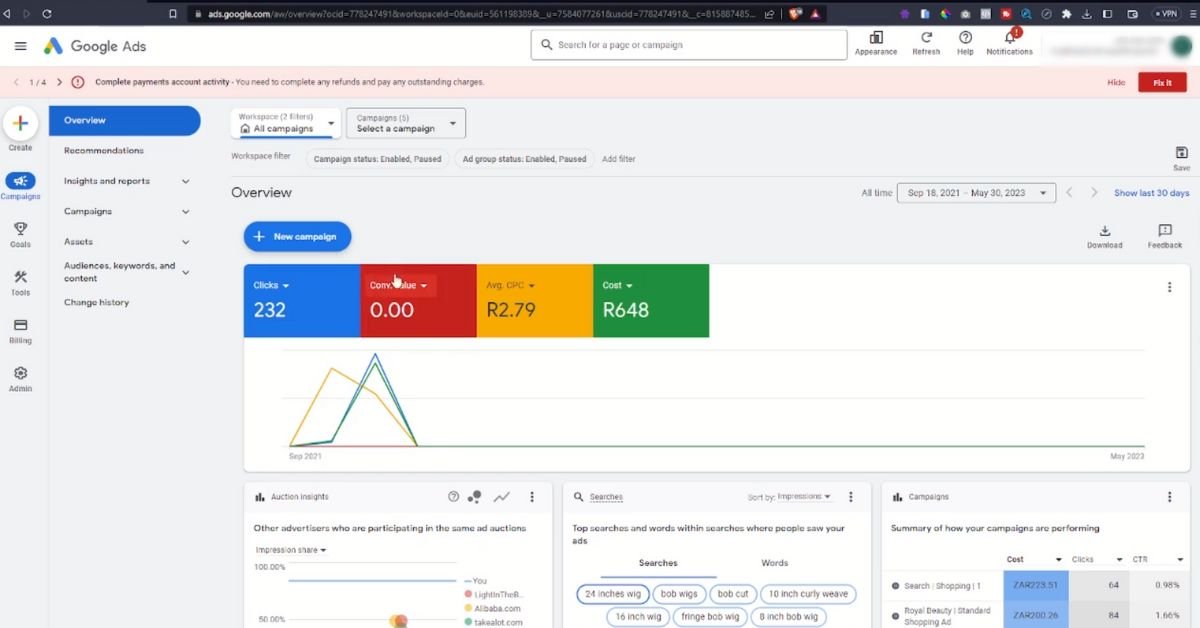Switch to the Words tab in Searches panel
1200x628 pixels.
pyautogui.click(x=774, y=563)
